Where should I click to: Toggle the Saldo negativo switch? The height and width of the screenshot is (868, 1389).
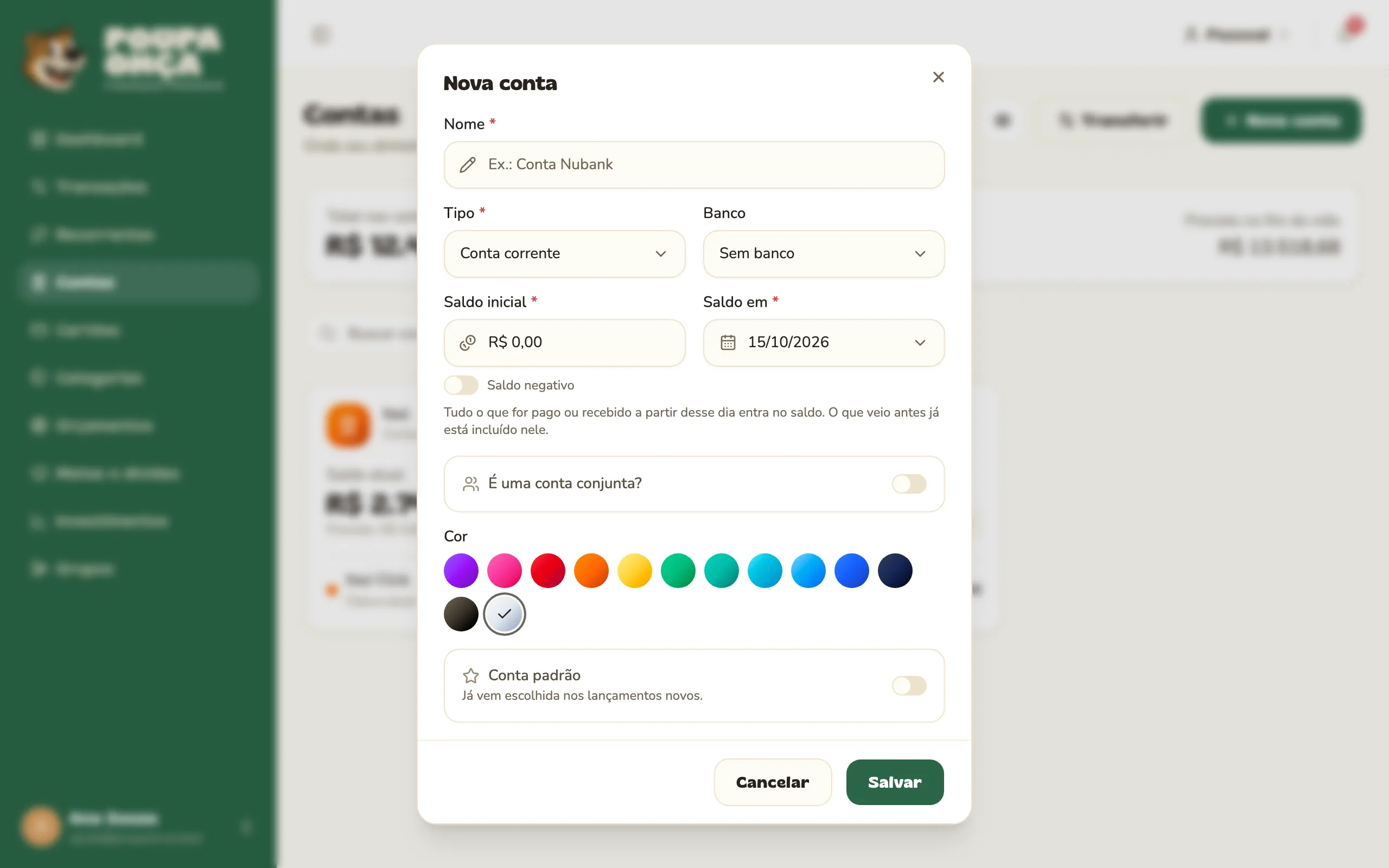tap(461, 385)
